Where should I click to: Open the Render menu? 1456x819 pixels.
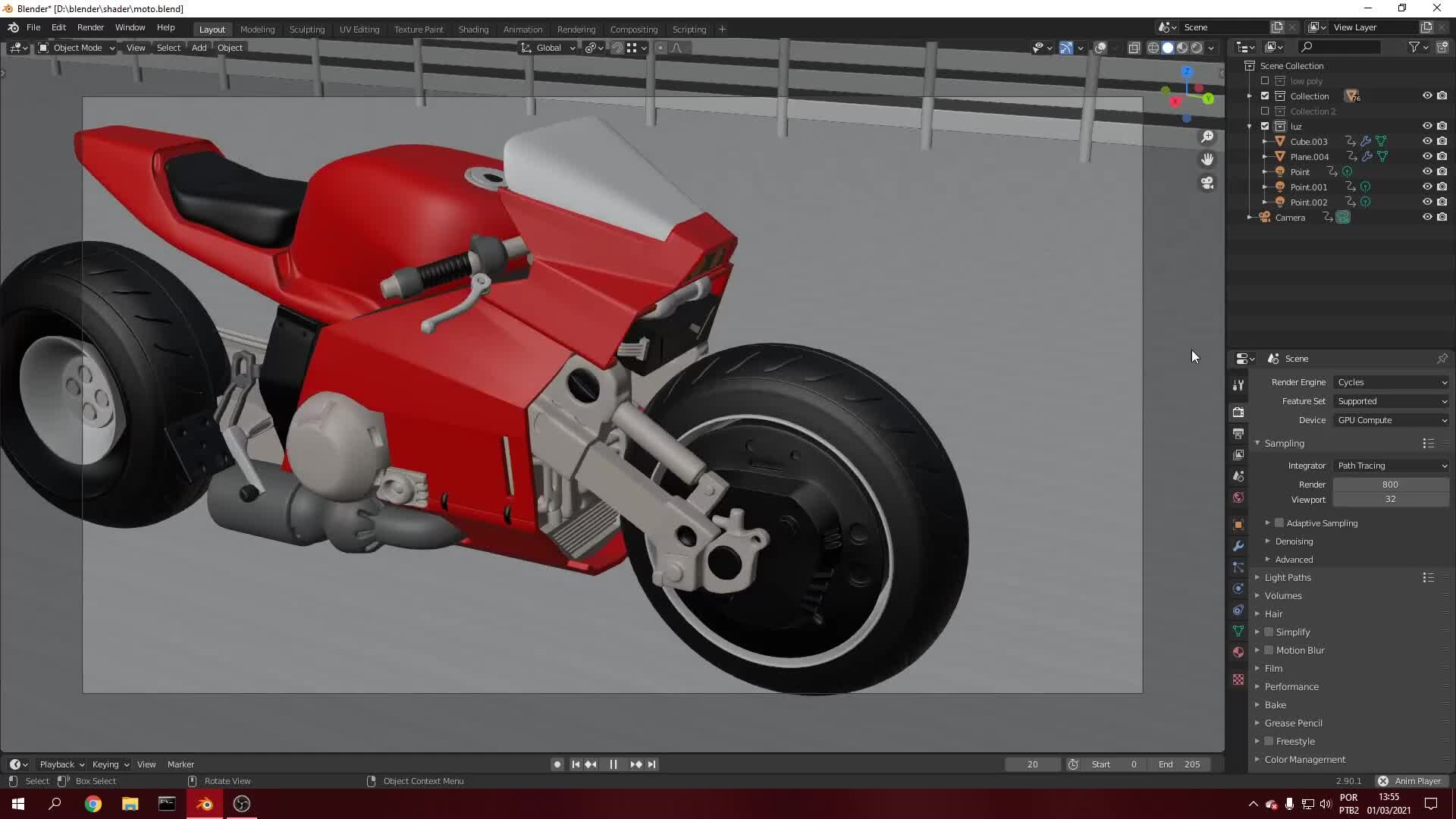(x=90, y=27)
